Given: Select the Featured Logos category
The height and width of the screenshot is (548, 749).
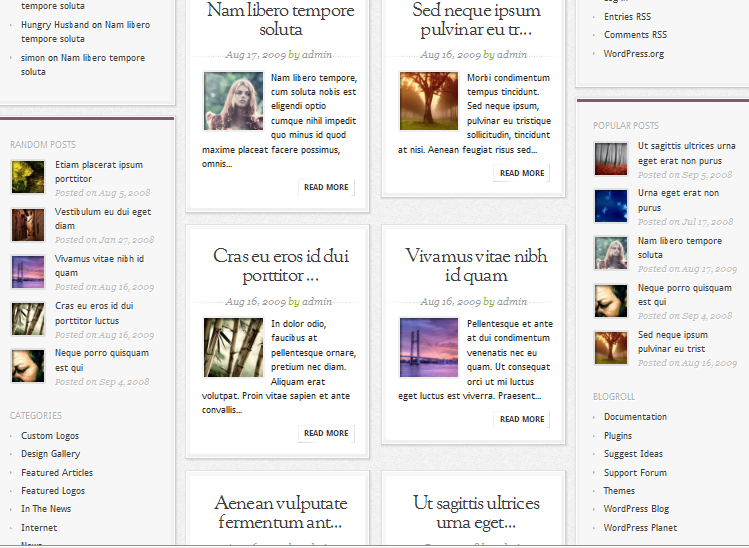Looking at the screenshot, I should [53, 491].
